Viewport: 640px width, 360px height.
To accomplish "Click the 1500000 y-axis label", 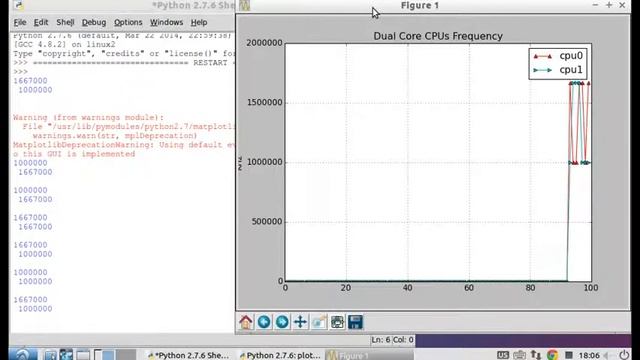I will tap(264, 102).
